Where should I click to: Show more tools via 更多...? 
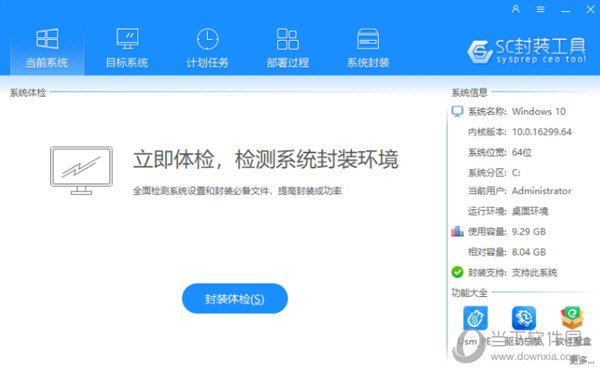[x=582, y=359]
